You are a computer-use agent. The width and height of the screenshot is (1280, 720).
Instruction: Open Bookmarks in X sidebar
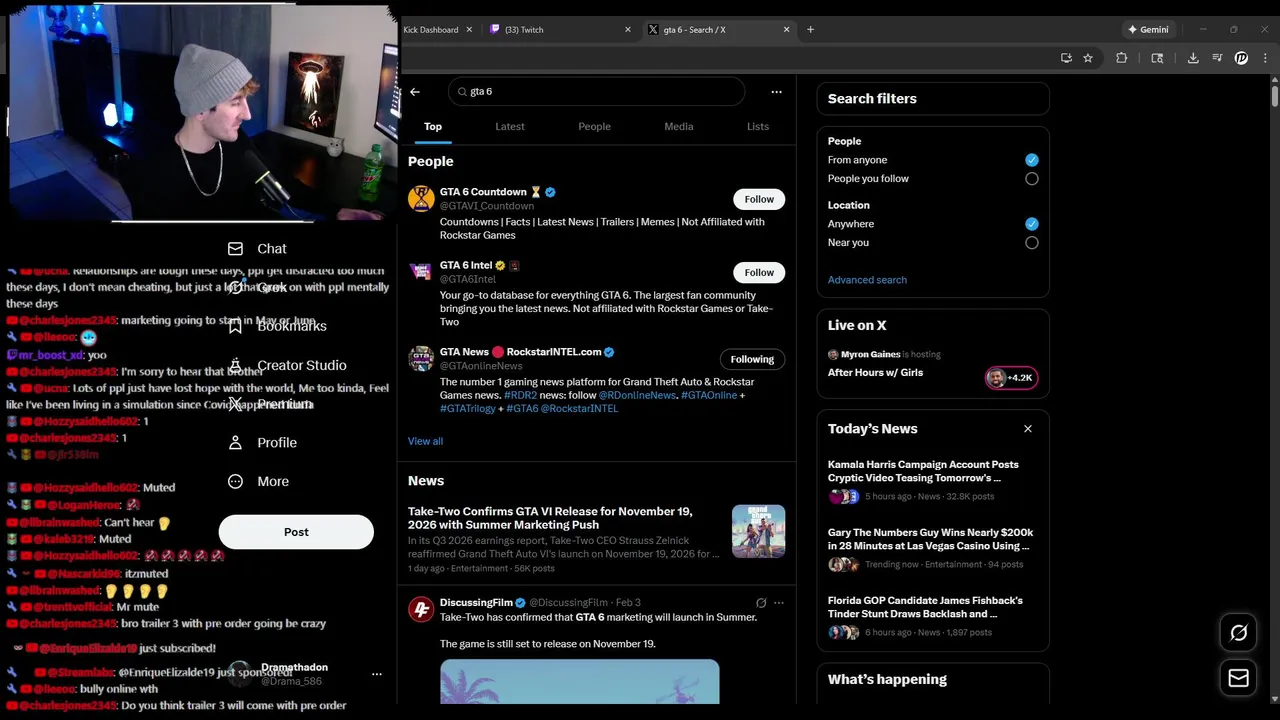pos(278,326)
